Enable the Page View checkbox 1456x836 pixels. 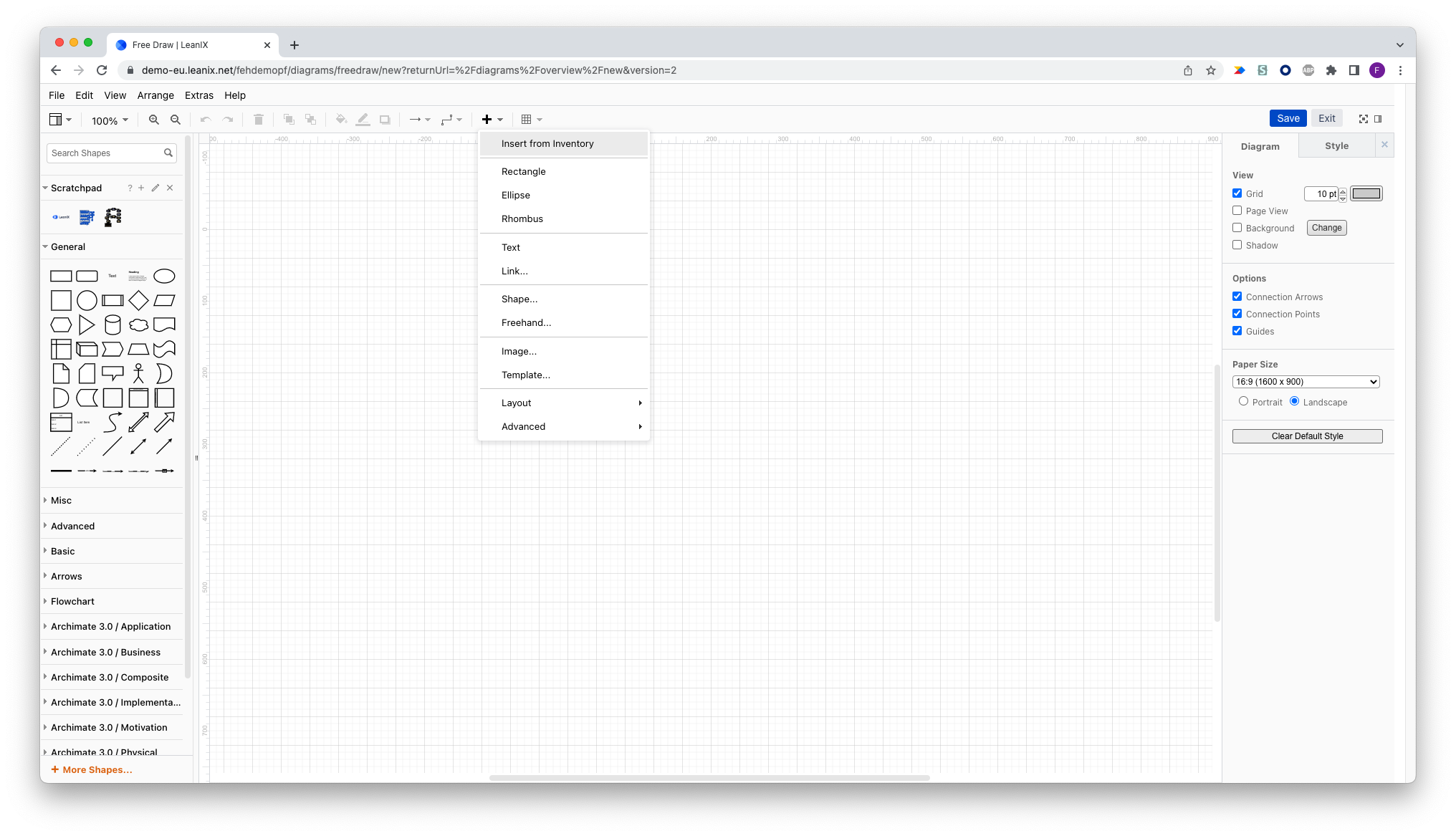click(x=1237, y=211)
